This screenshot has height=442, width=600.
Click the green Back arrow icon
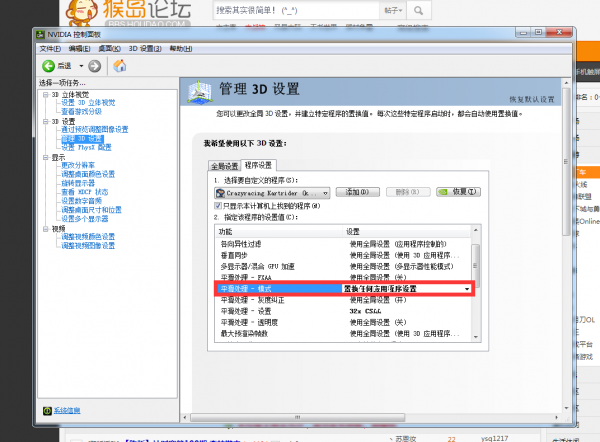[49, 66]
